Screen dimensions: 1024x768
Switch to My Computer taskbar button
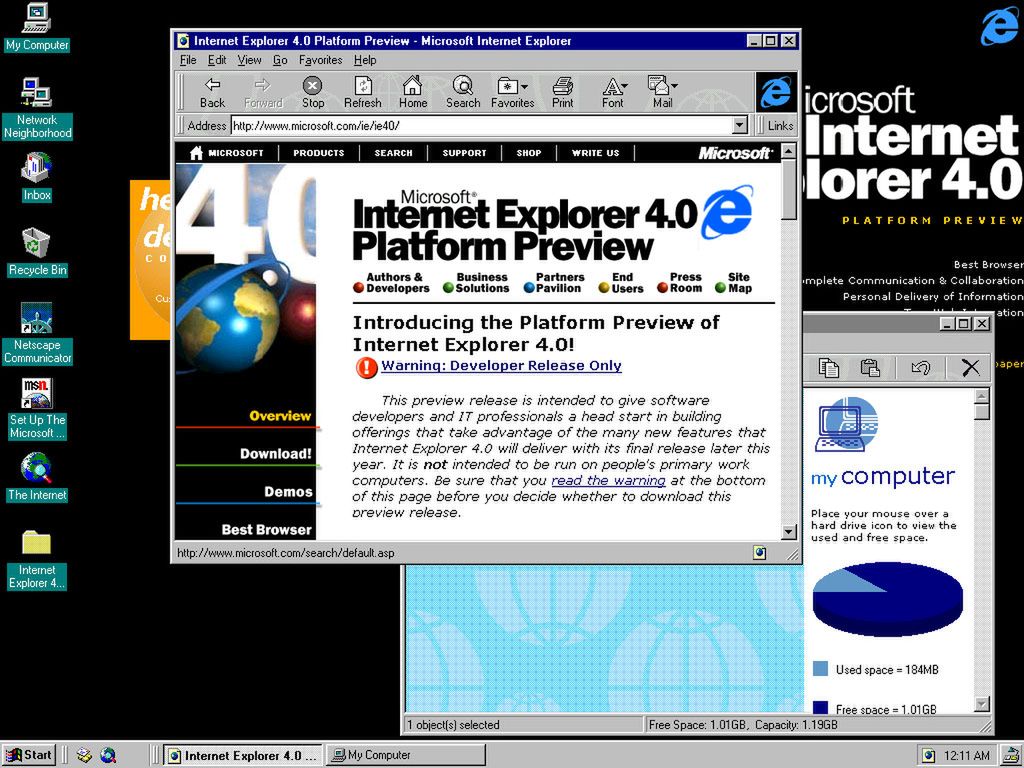[x=406, y=755]
